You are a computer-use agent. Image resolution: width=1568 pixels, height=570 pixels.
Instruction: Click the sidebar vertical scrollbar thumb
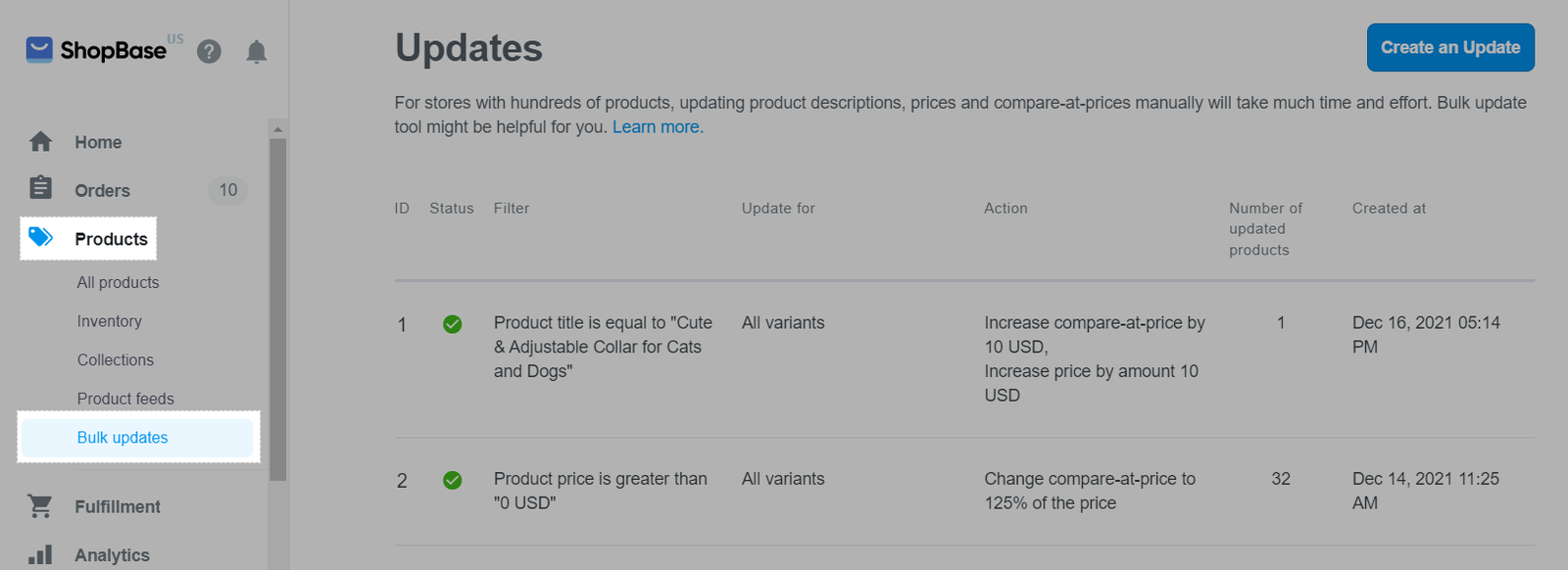pos(278,309)
